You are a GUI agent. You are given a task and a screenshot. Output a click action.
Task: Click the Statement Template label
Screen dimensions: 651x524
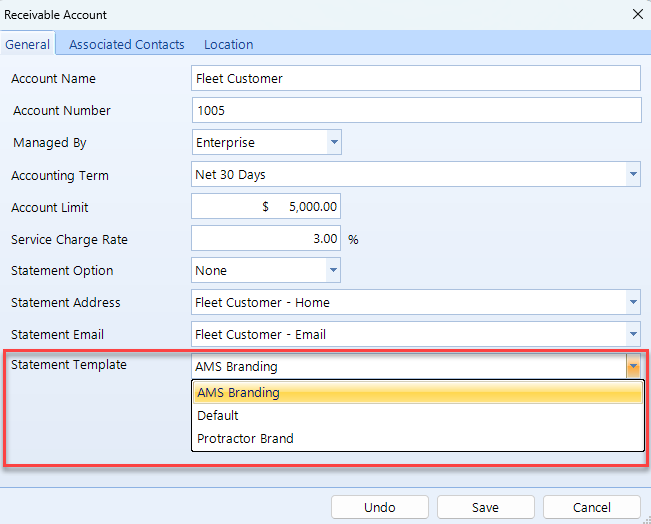coord(69,365)
